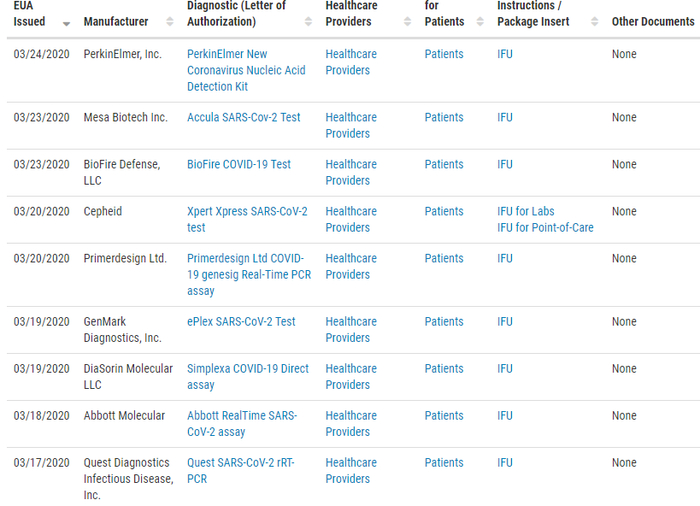Click the ePlex SARS-CoV-2 Test link

(x=241, y=321)
